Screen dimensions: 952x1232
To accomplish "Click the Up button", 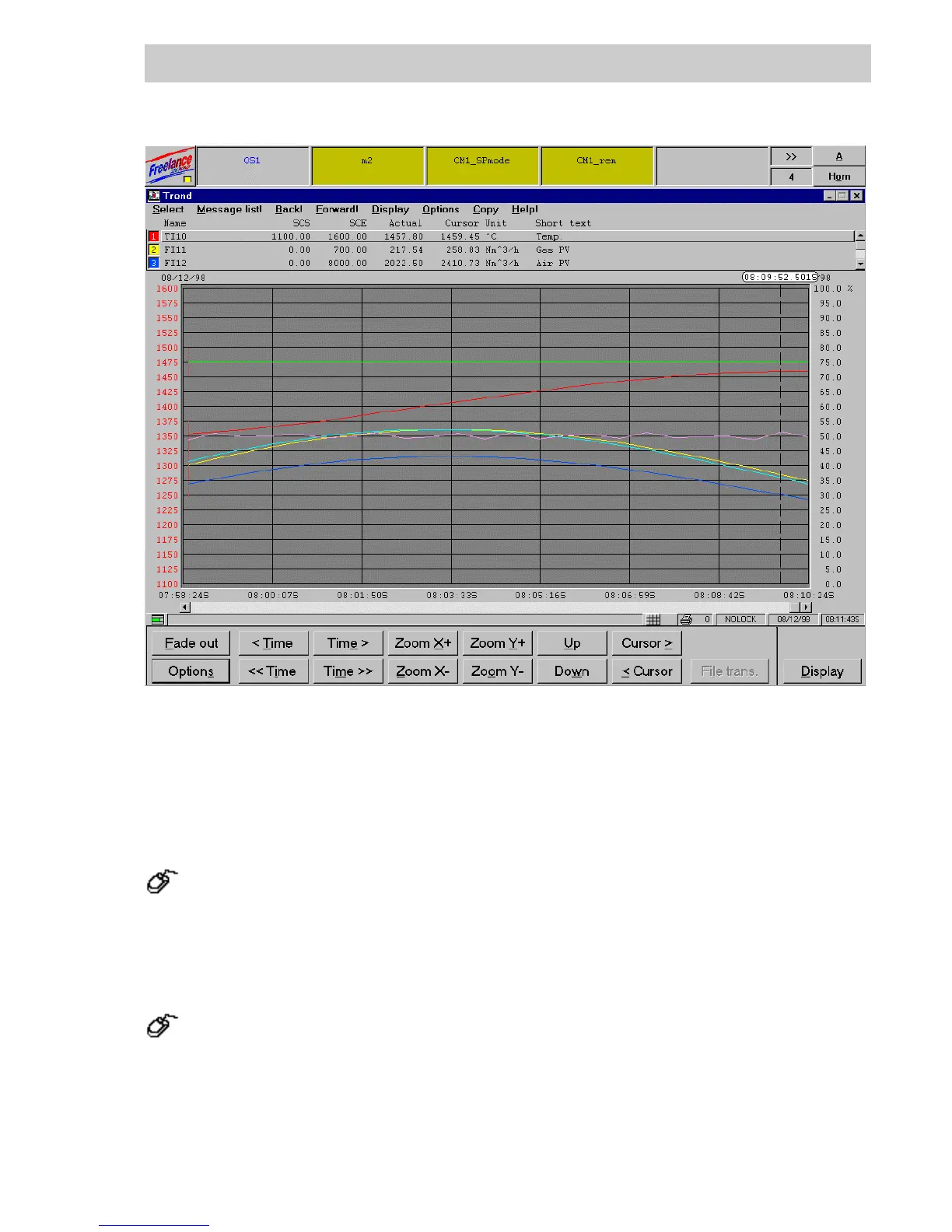I will (572, 643).
